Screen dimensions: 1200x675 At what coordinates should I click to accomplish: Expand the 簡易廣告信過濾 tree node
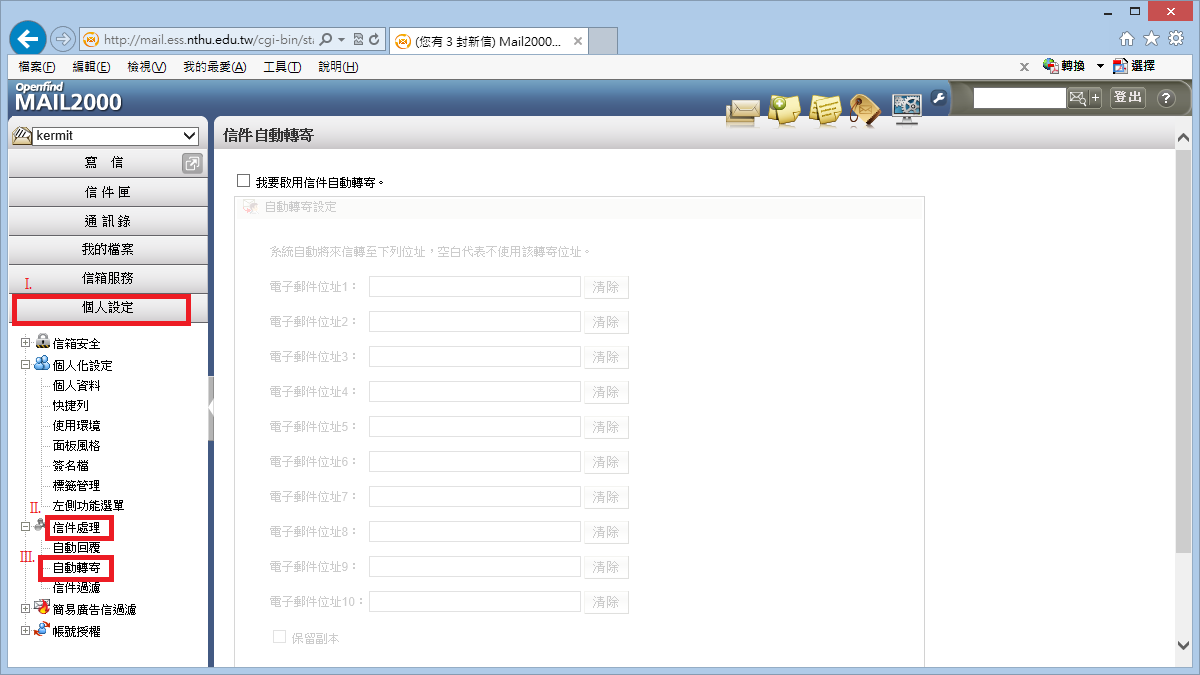26,608
